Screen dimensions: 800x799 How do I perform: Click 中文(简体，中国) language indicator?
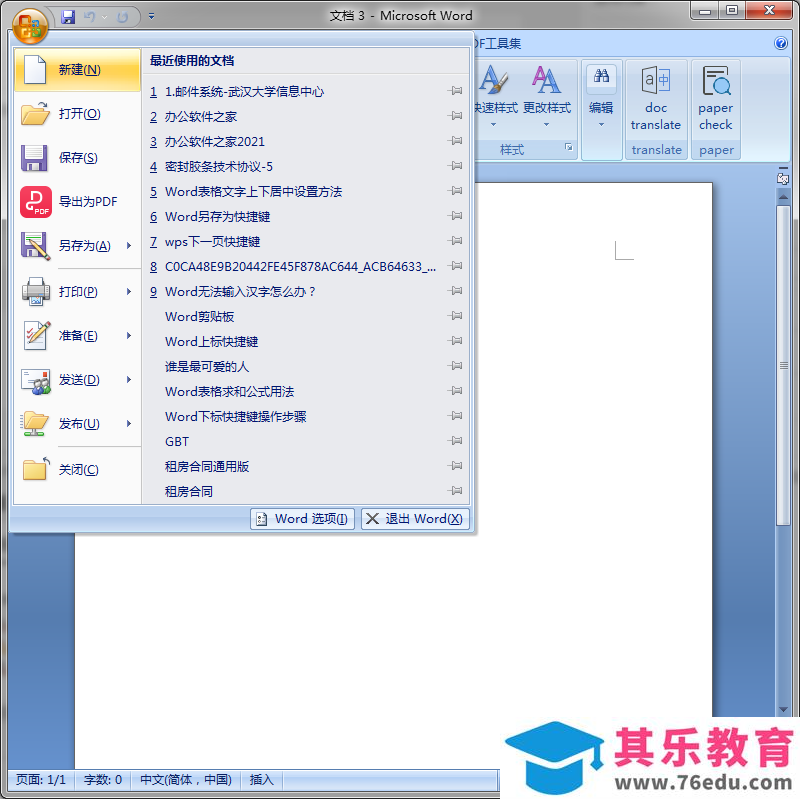[x=186, y=780]
